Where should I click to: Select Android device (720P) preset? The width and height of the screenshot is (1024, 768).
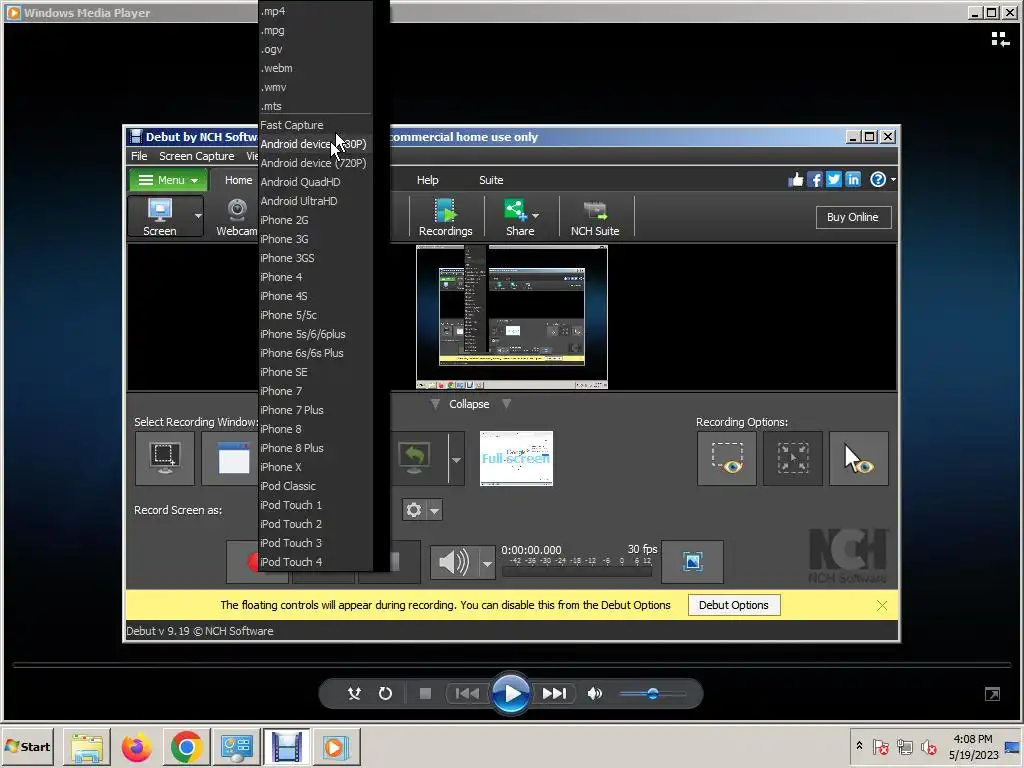[x=315, y=163]
